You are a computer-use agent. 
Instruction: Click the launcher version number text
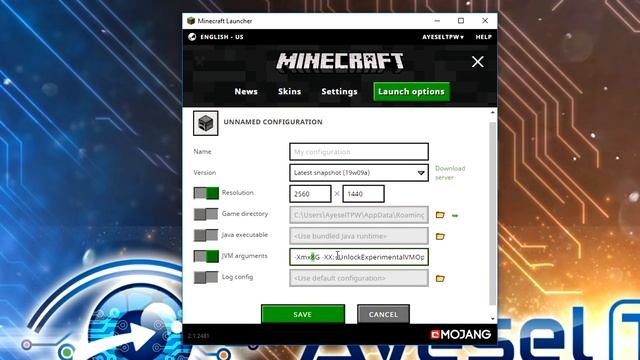pyautogui.click(x=198, y=336)
